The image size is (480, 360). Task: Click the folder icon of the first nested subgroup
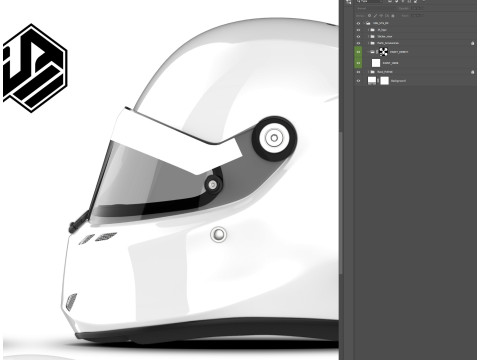[x=373, y=30]
